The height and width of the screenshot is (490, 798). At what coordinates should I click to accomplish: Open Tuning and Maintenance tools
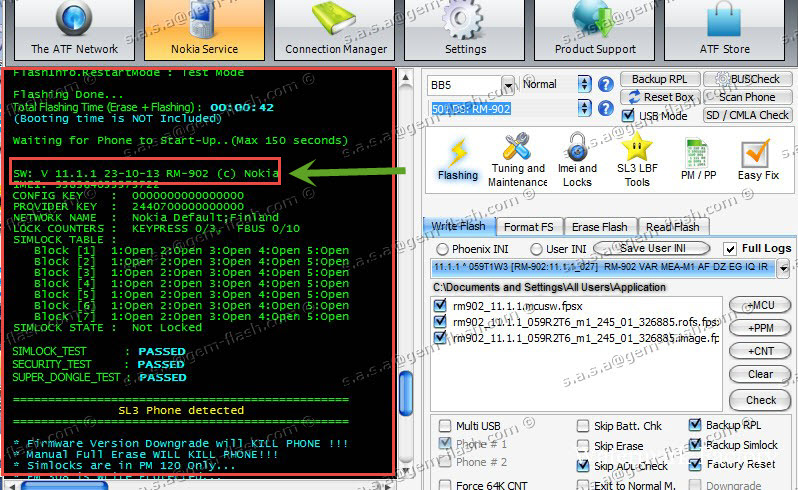coord(517,159)
